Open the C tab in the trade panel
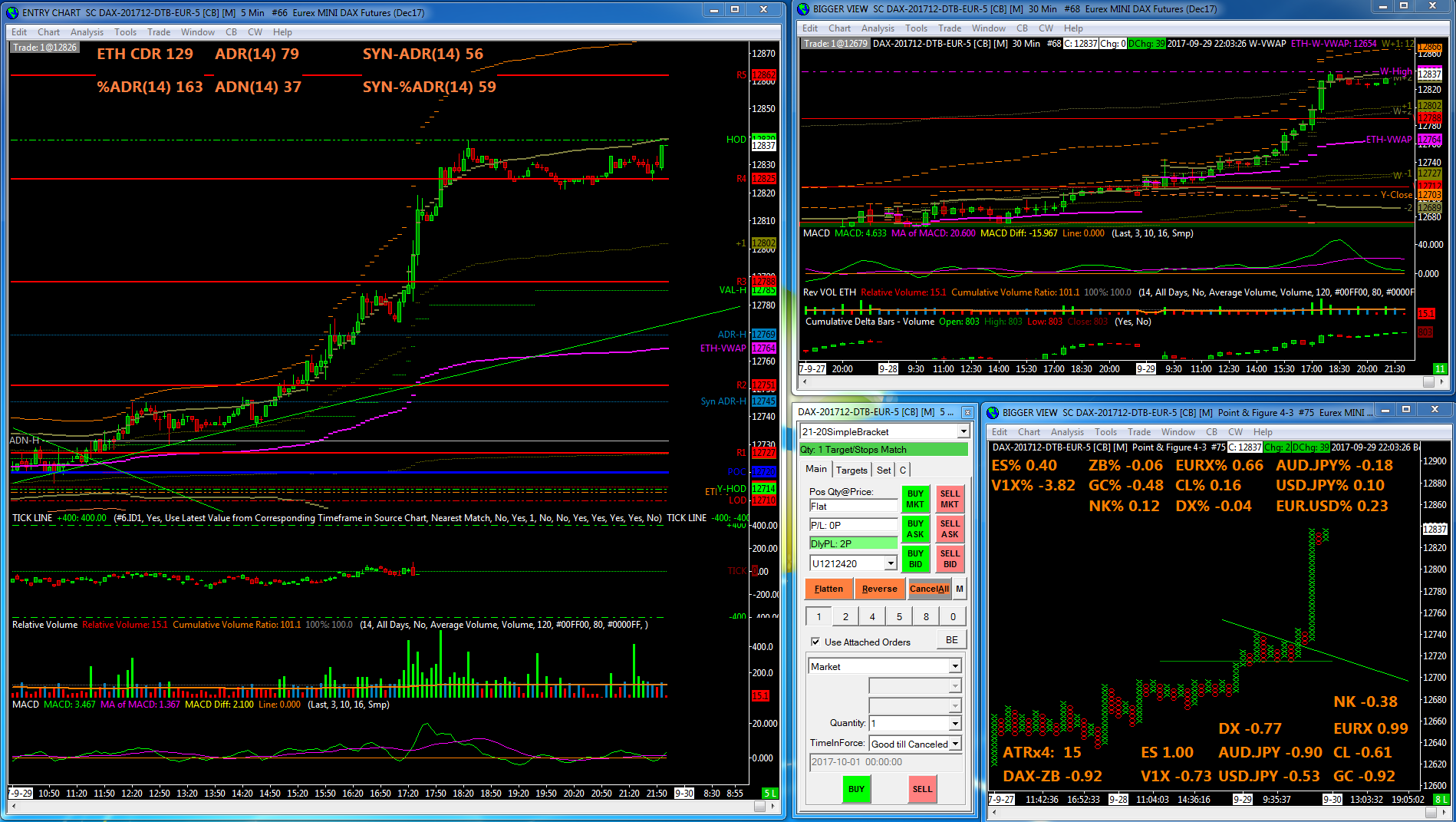 coord(903,470)
